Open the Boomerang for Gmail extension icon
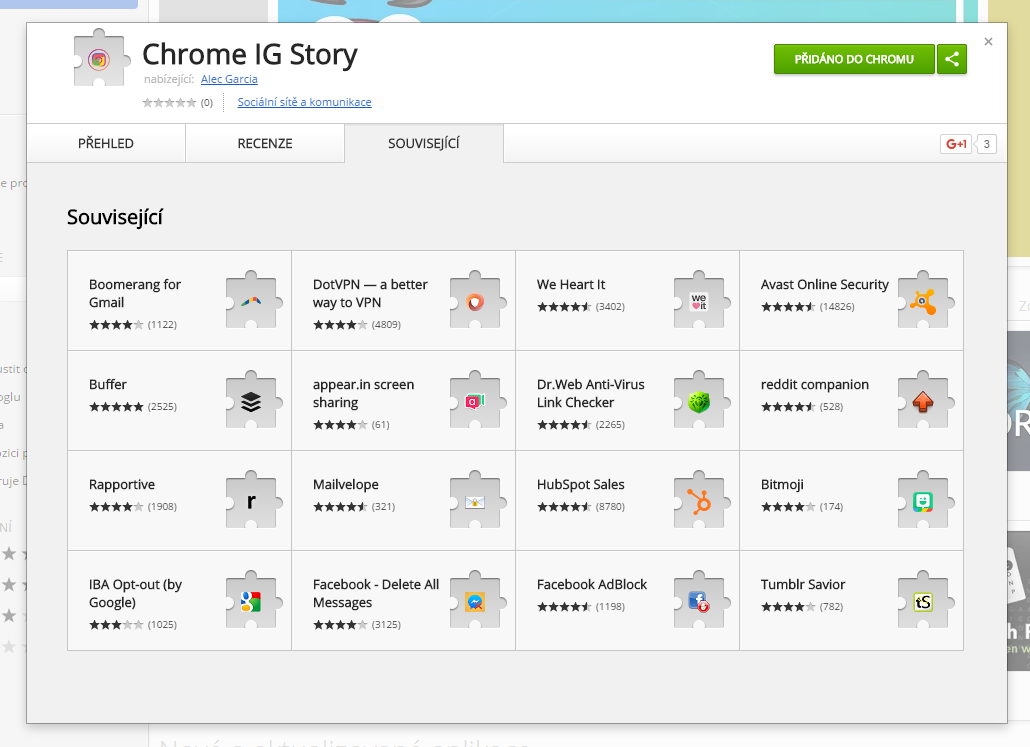1030x747 pixels. (x=254, y=300)
